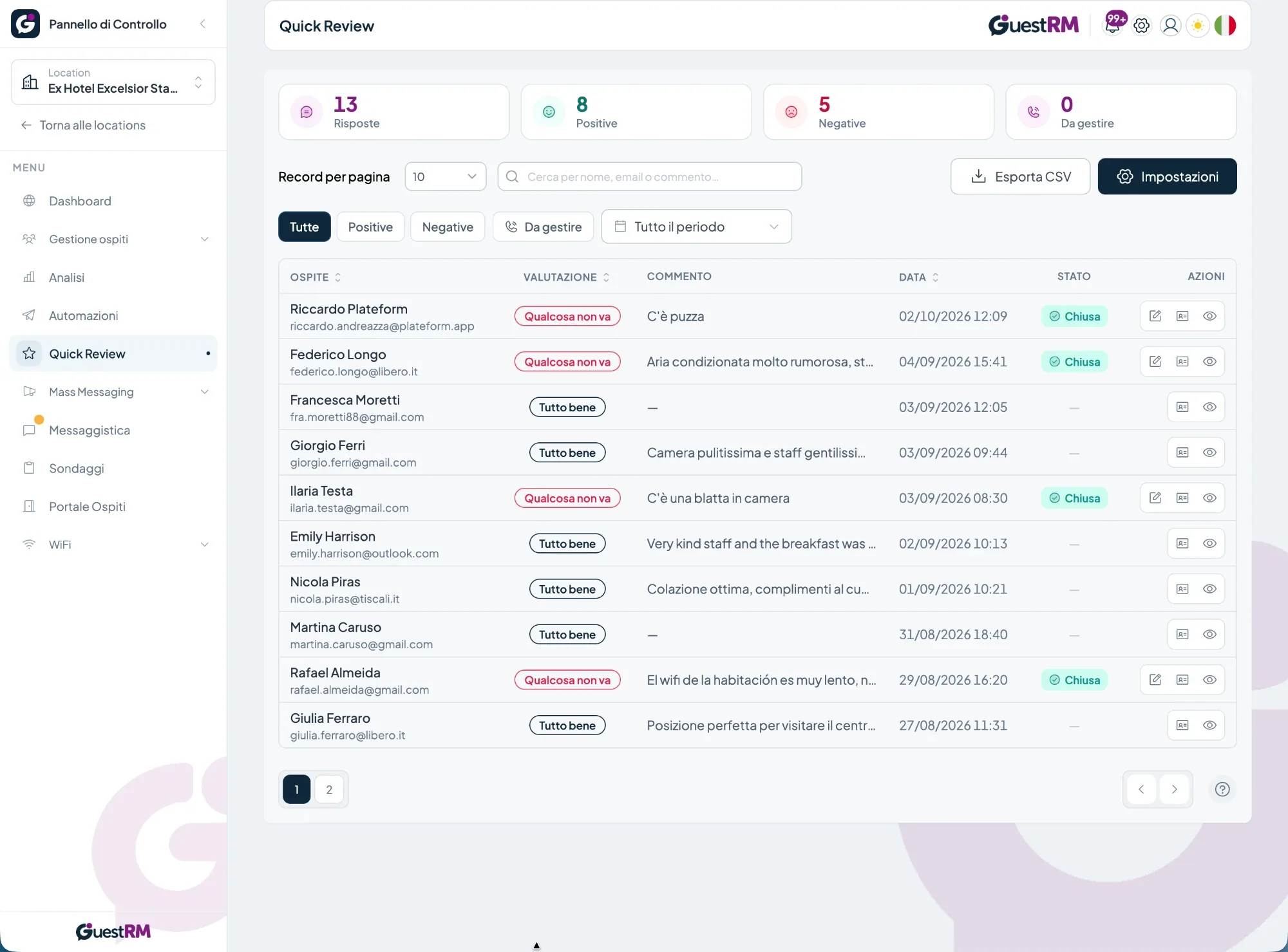Sort table by Ospite column
1288x952 pixels.
316,277
